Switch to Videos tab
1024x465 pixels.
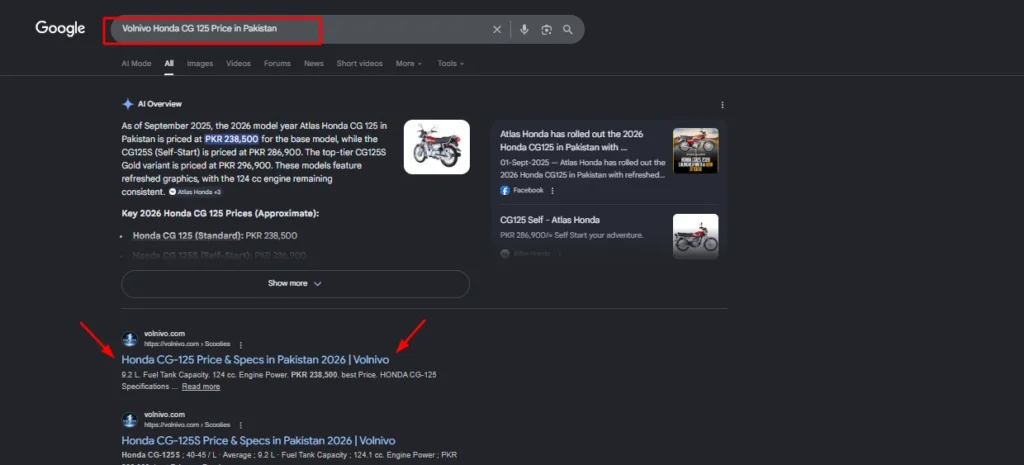tap(238, 63)
